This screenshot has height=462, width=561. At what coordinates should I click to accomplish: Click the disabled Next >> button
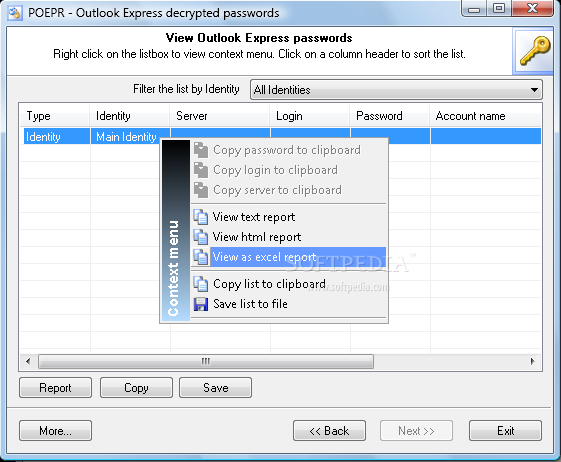click(416, 431)
